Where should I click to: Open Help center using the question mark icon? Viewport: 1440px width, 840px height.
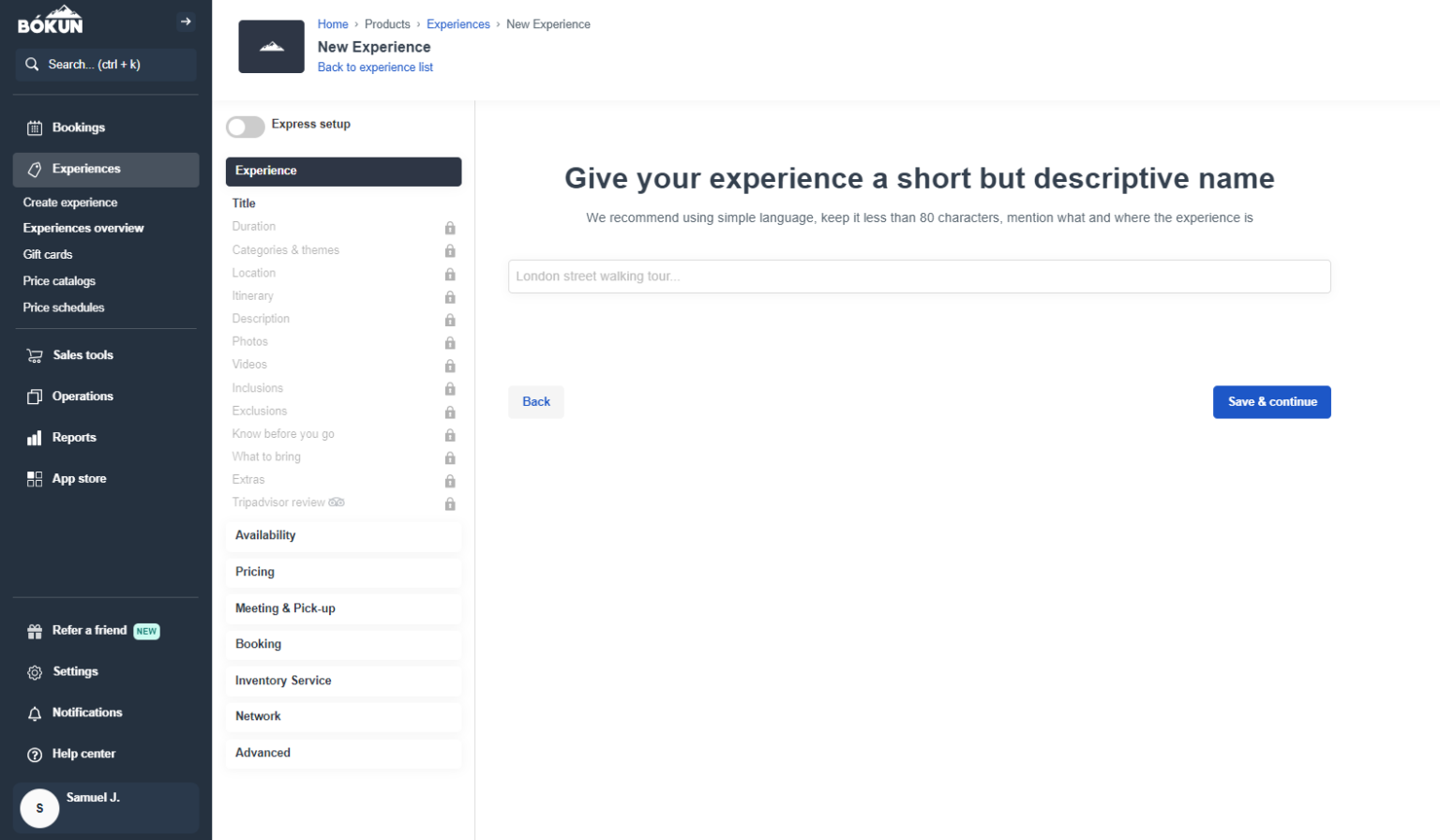[35, 754]
